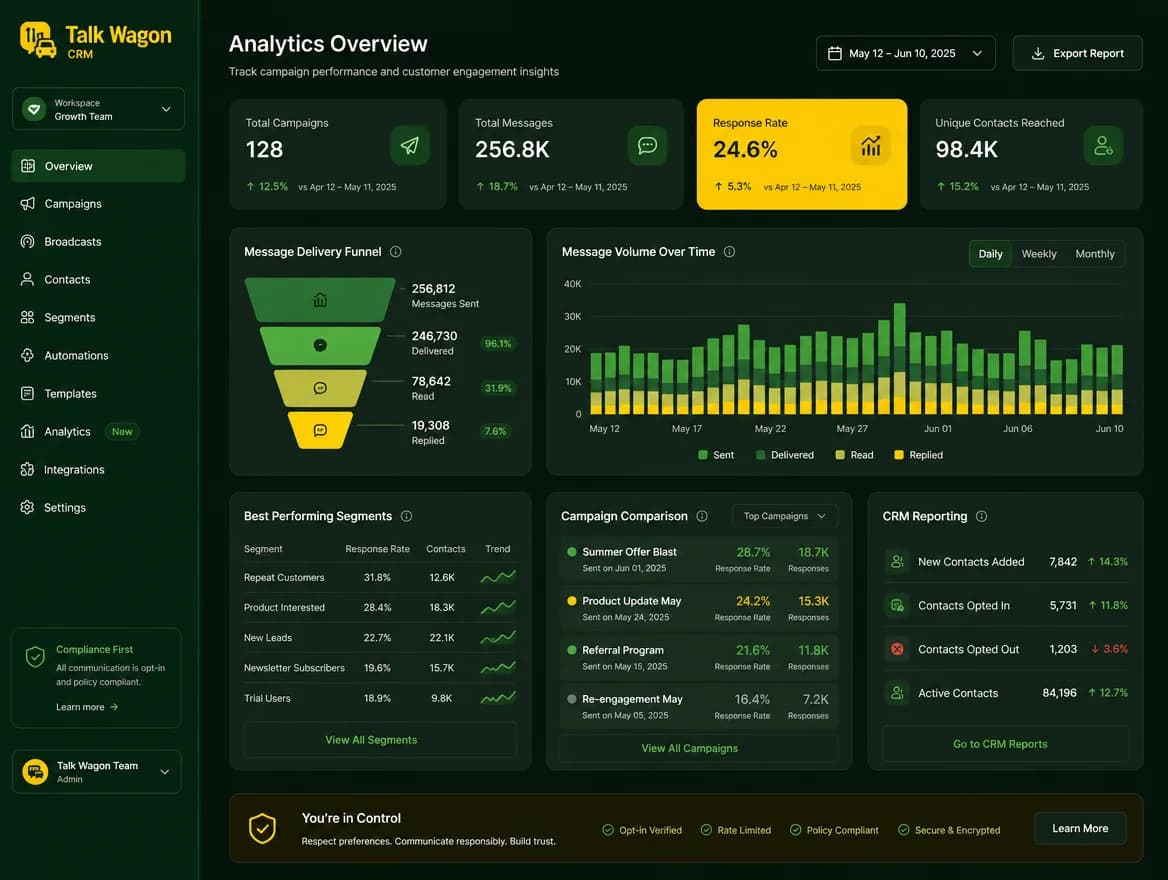This screenshot has height=880, width=1168.
Task: Toggle the Replied legend swatch
Action: pos(899,455)
